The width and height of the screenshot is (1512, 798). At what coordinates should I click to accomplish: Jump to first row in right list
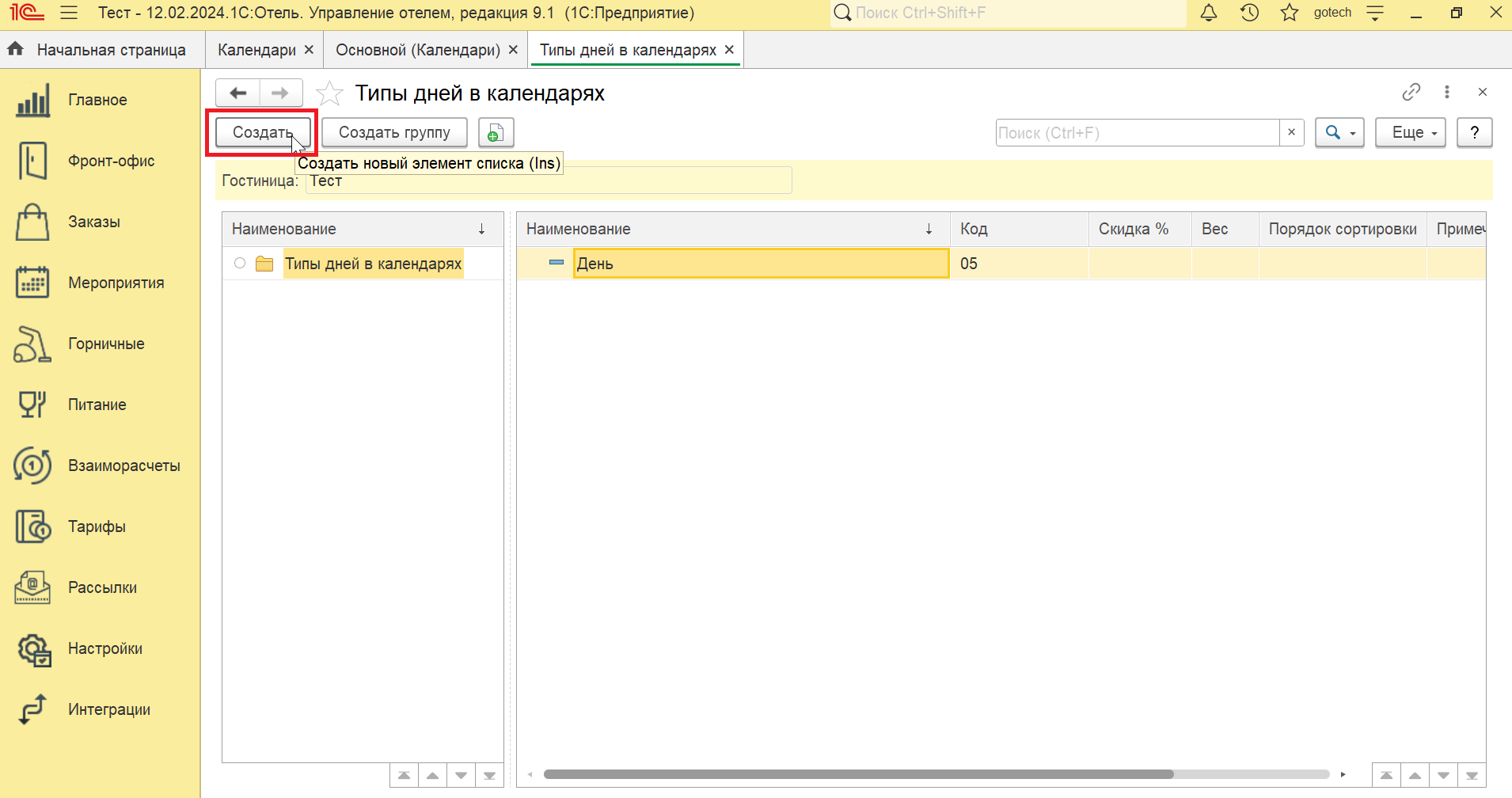[1386, 775]
